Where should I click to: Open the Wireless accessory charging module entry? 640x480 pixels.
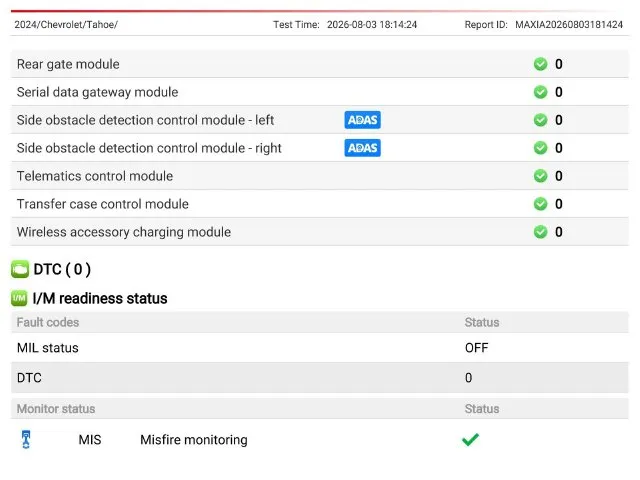tap(320, 232)
